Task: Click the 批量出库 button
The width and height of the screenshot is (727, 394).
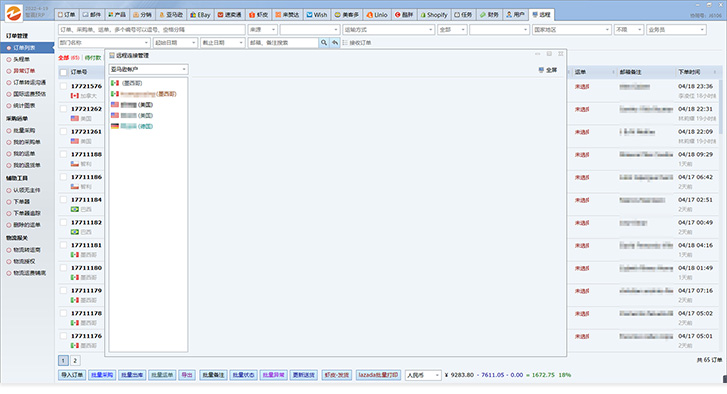Action: pyautogui.click(x=132, y=375)
